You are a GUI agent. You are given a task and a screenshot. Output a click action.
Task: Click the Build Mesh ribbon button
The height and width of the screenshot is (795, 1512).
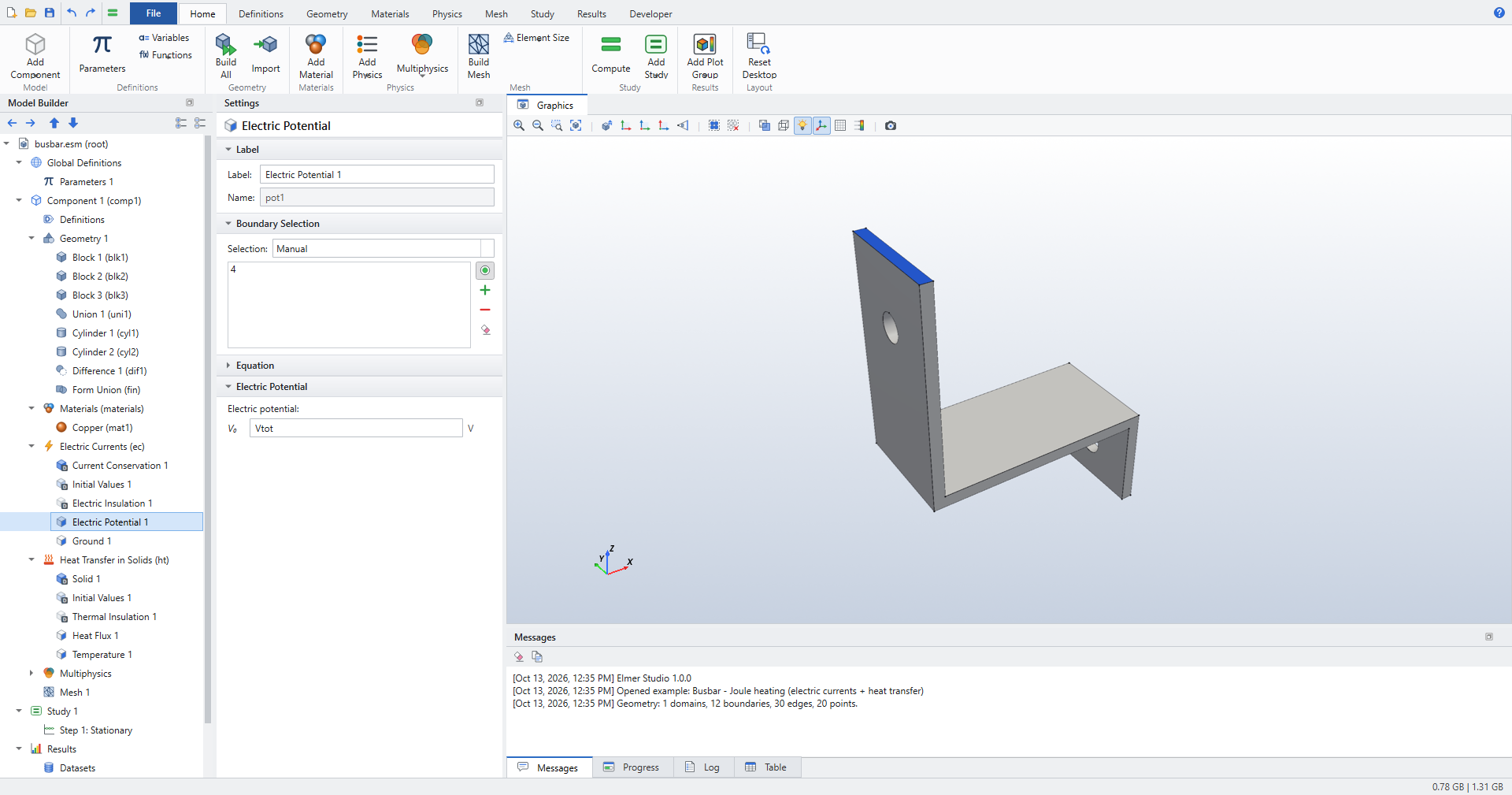pos(479,56)
